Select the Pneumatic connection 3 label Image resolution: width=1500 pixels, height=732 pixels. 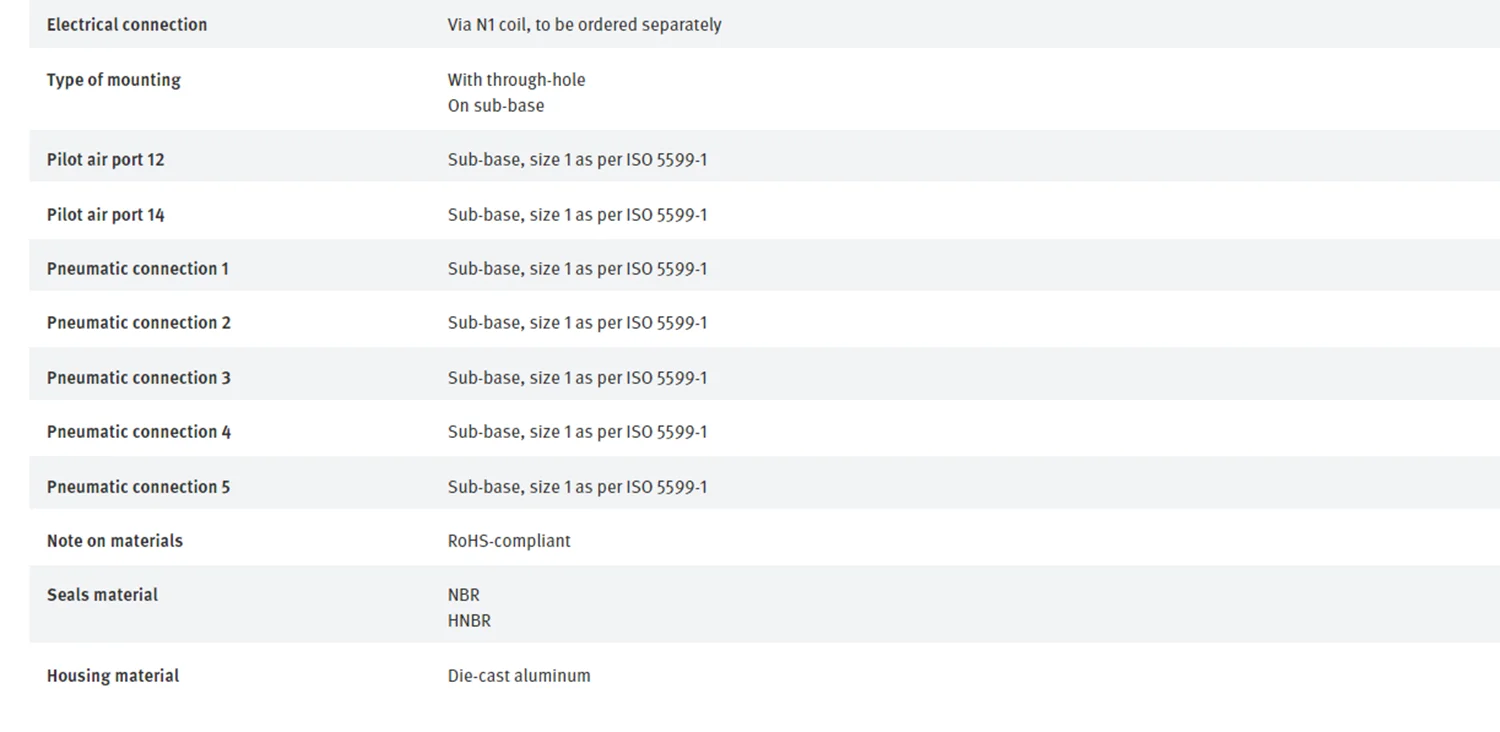[138, 378]
